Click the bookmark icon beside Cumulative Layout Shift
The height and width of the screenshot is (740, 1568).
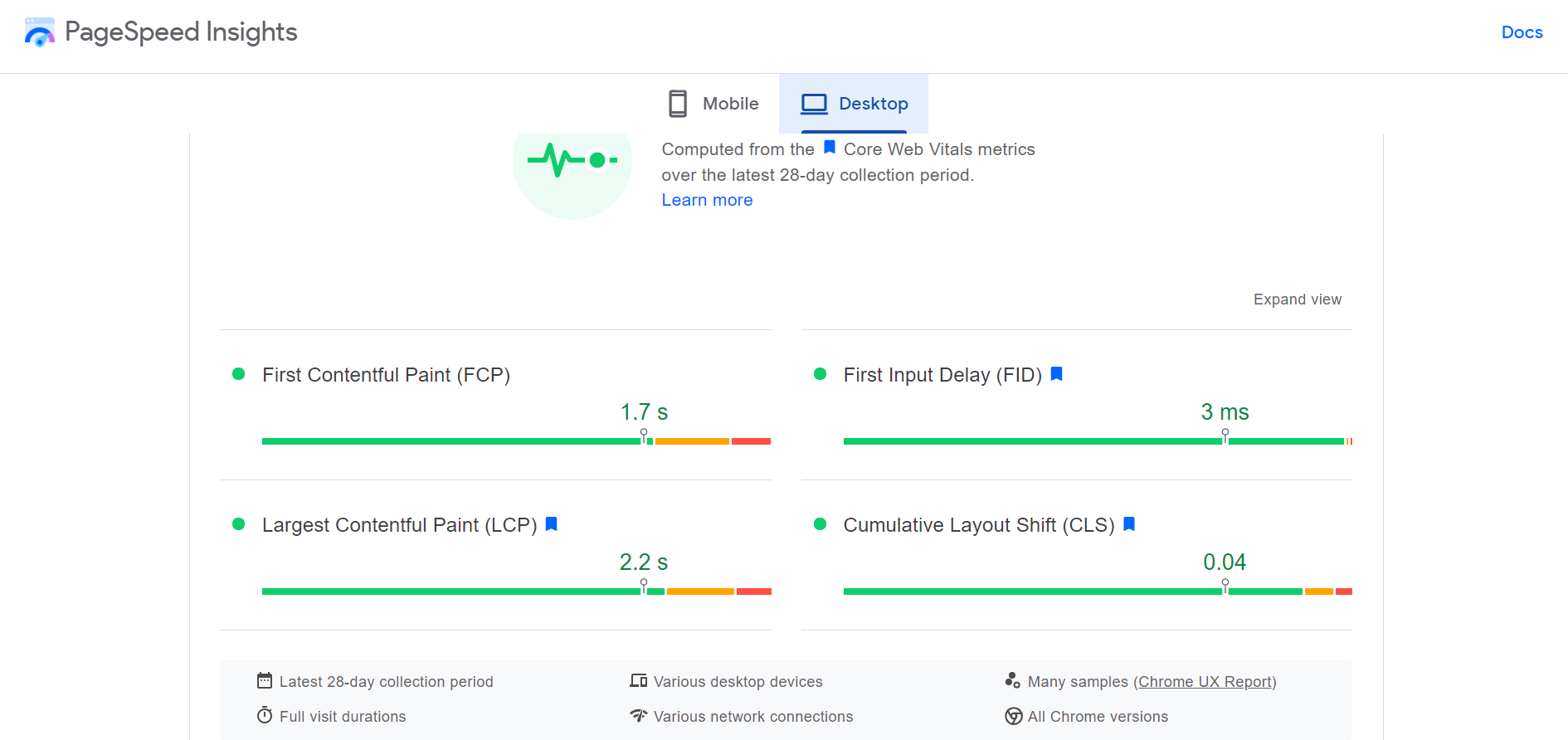[x=1128, y=524]
